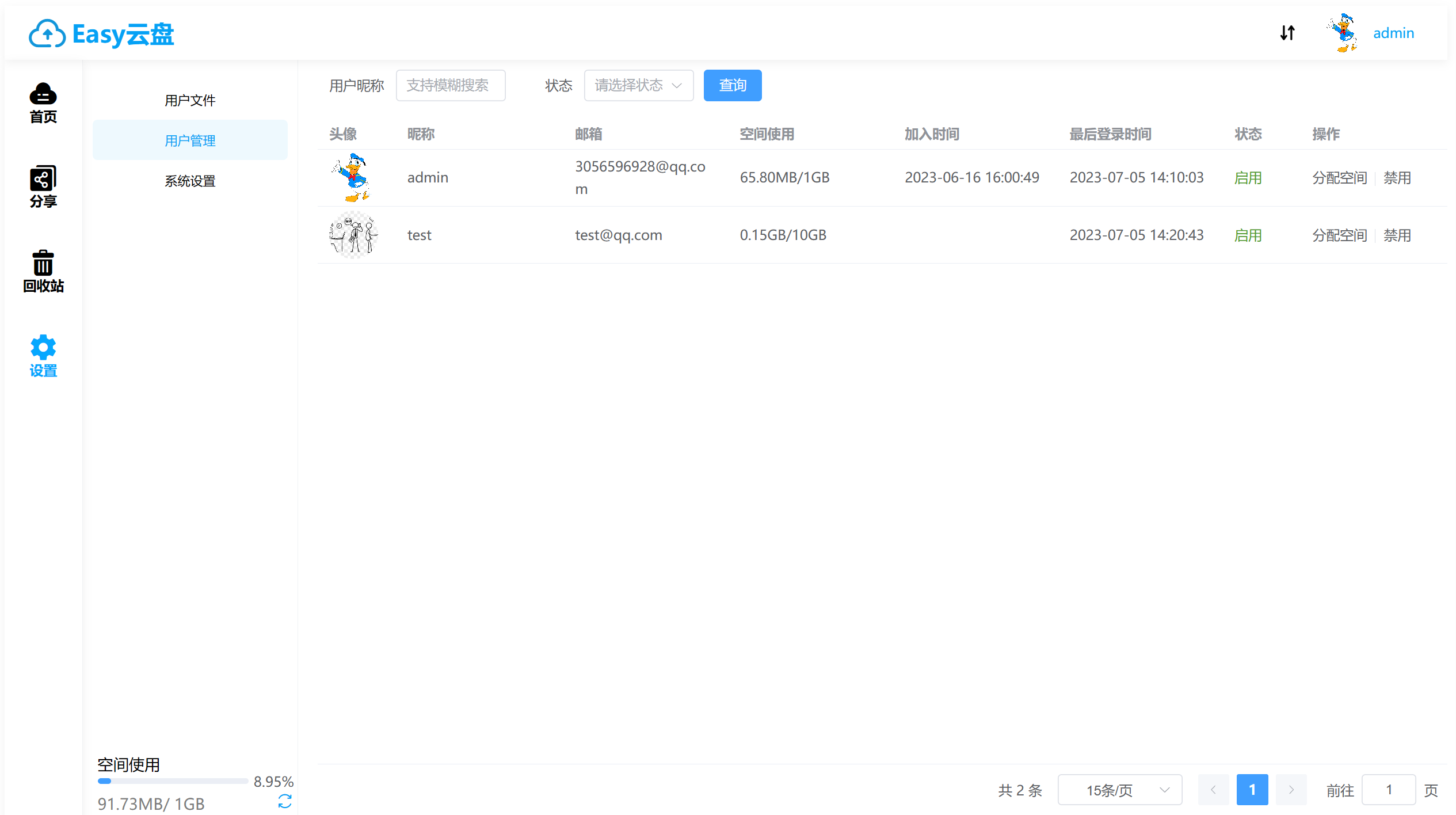
Task: Open 分配空间 for the test user
Action: 1339,235
